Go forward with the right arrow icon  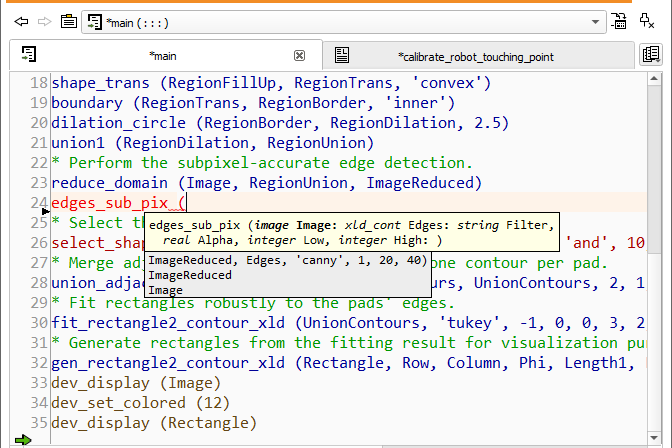coord(45,21)
